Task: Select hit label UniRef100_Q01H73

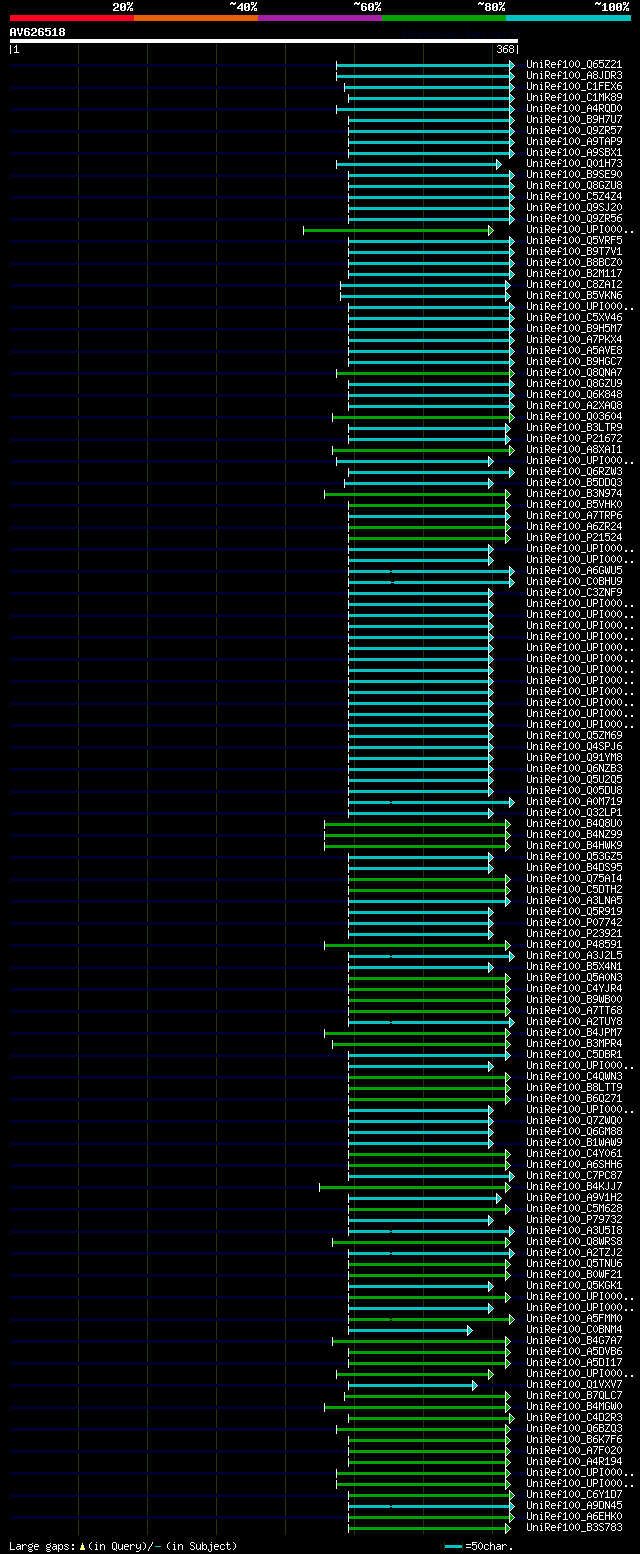Action: pos(574,163)
